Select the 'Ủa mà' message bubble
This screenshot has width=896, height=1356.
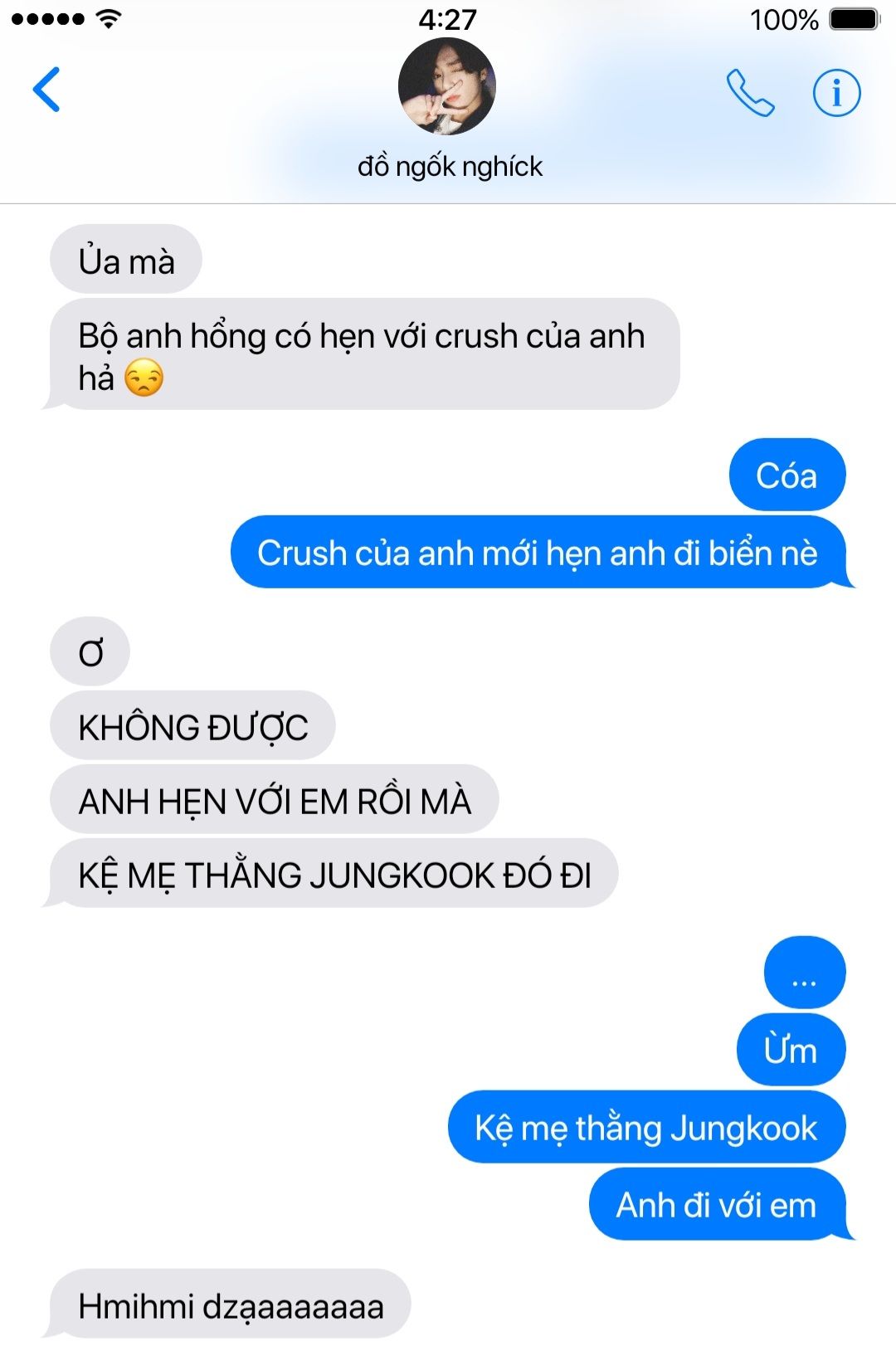click(126, 259)
